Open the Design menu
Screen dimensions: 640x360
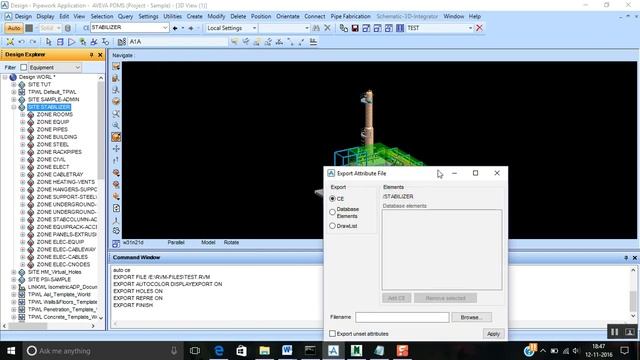pos(23,16)
